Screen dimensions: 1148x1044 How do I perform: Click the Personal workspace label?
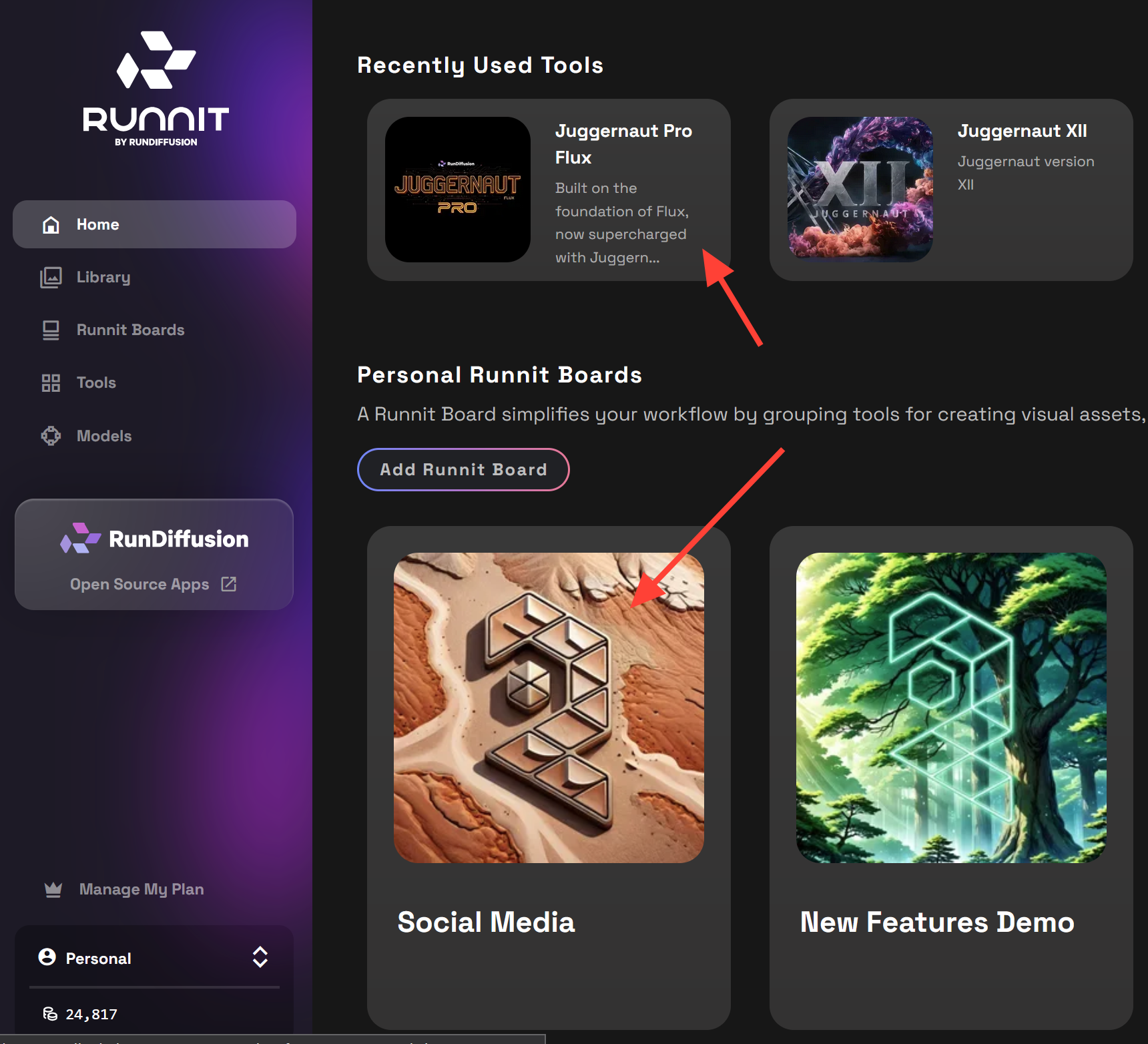[x=98, y=959]
